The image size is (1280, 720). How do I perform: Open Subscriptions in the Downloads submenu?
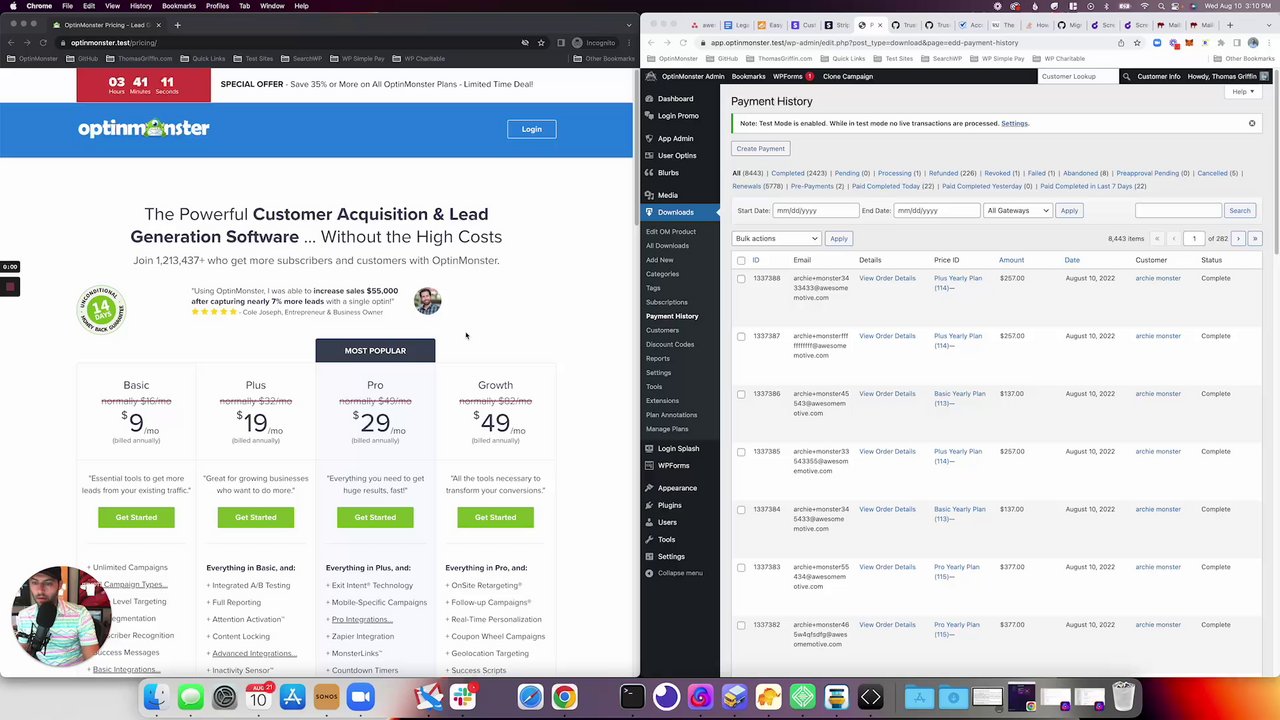coord(666,302)
